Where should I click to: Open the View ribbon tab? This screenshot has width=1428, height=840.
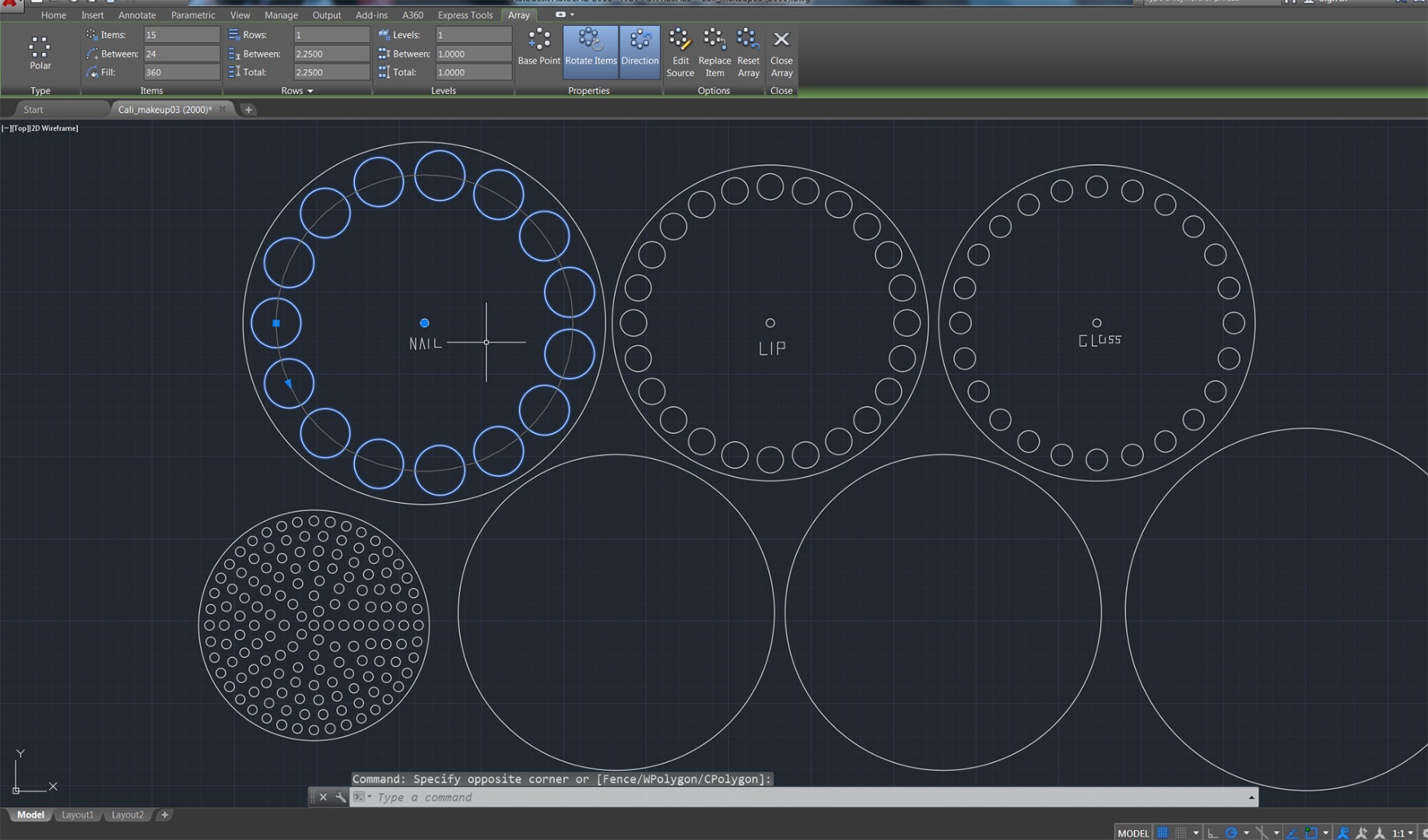pos(240,15)
